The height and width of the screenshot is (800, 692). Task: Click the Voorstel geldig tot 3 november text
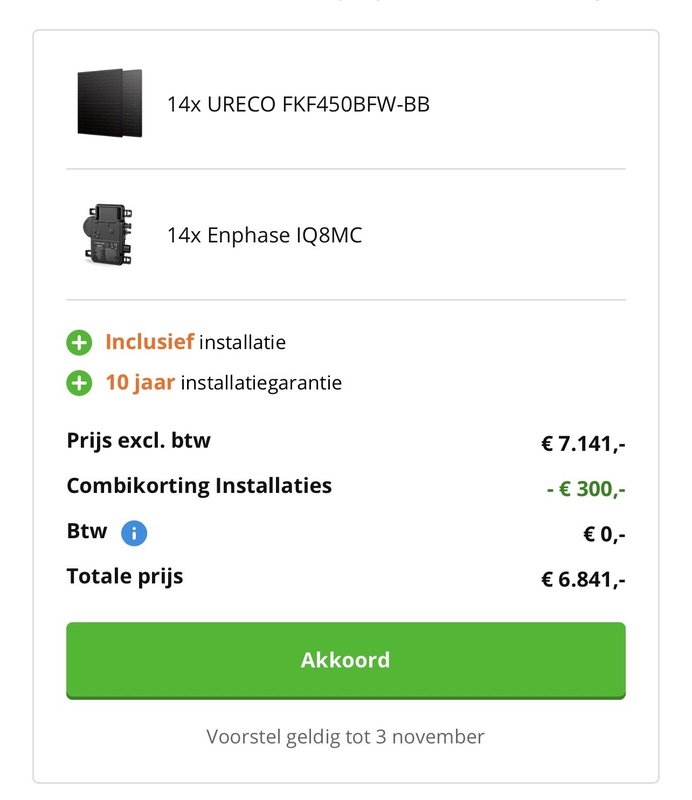pos(345,737)
